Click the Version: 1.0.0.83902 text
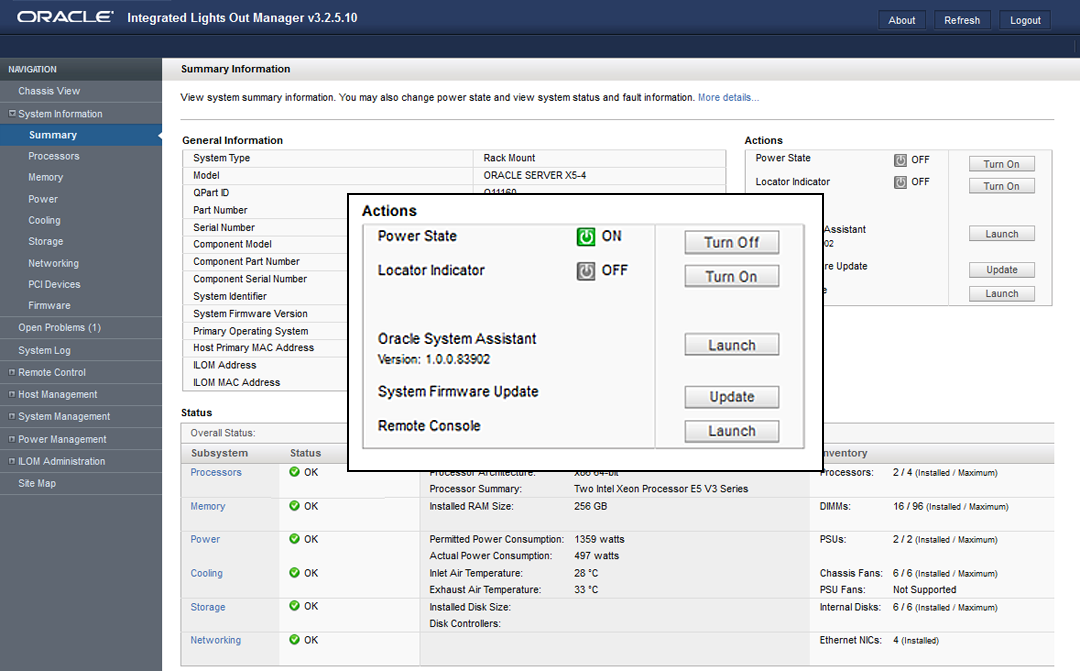This screenshot has width=1080, height=671. pyautogui.click(x=433, y=359)
